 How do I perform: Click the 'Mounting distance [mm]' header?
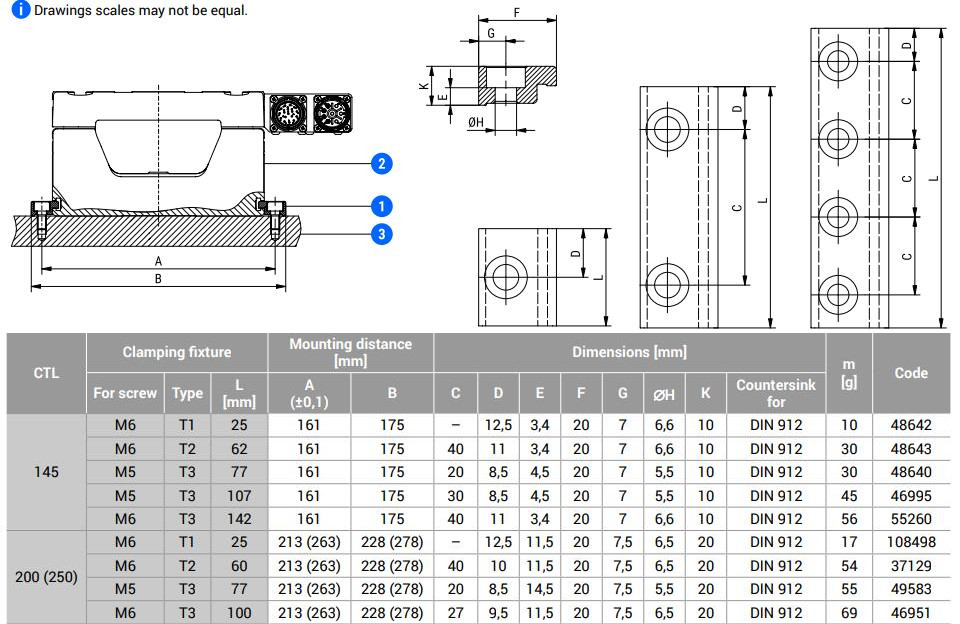click(351, 352)
